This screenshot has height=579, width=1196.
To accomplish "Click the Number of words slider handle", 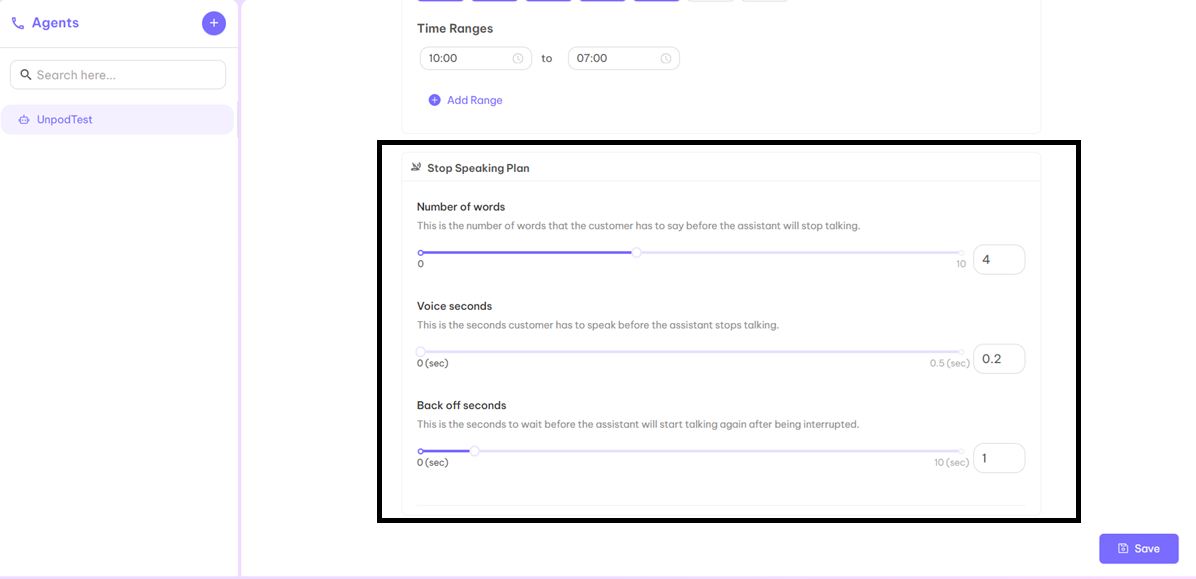I will [637, 253].
